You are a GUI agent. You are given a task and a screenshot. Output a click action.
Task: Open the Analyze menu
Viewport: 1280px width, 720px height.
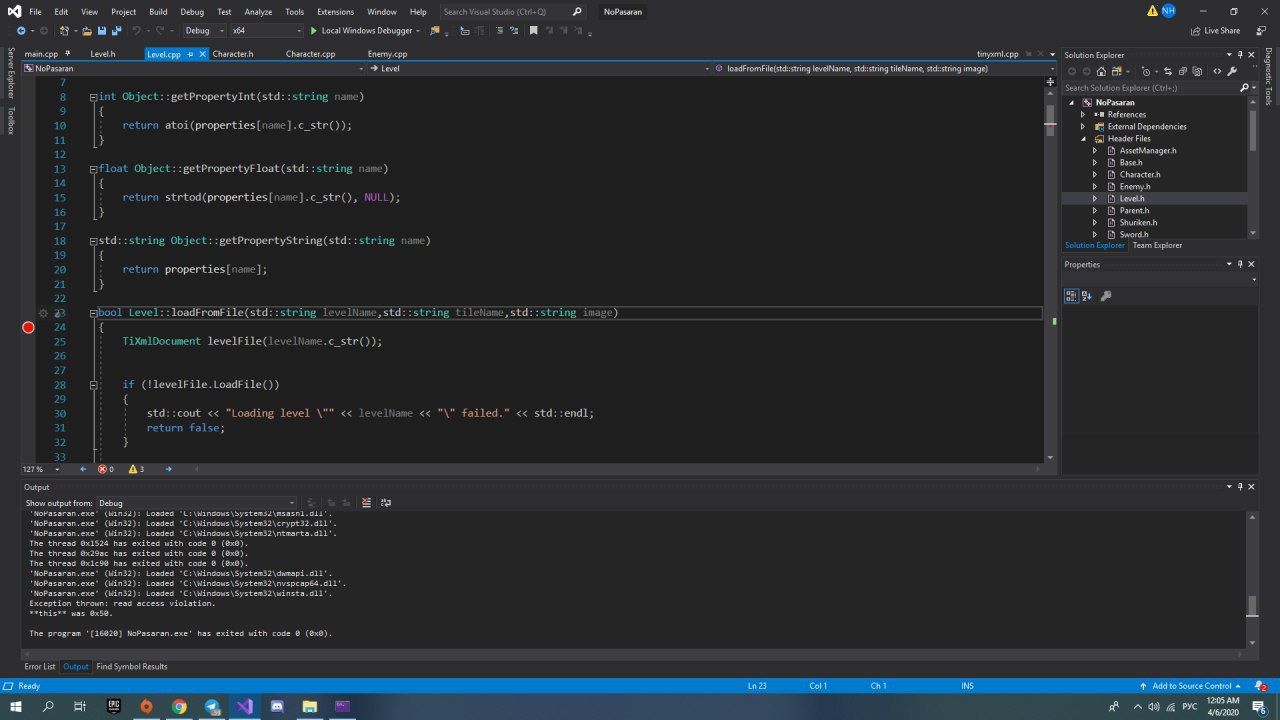(x=258, y=12)
